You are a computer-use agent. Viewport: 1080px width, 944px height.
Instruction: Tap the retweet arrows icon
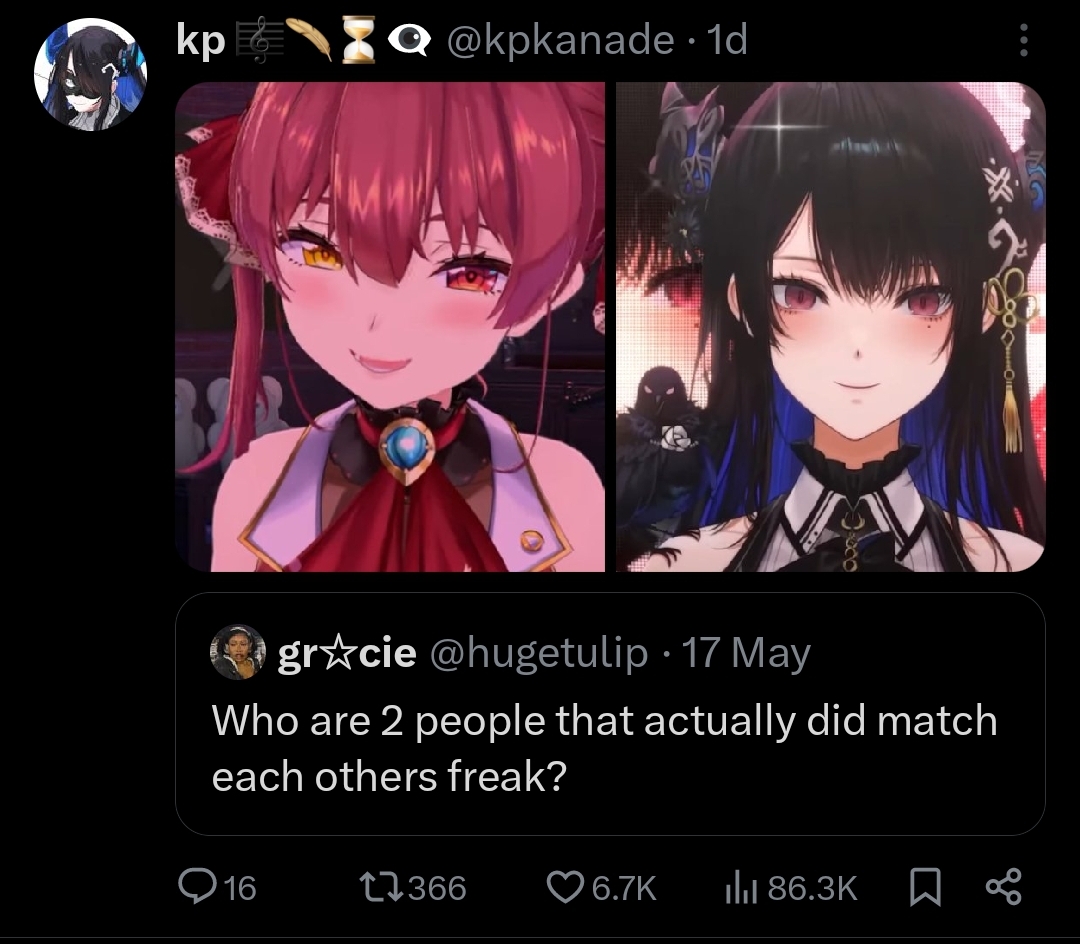[381, 887]
